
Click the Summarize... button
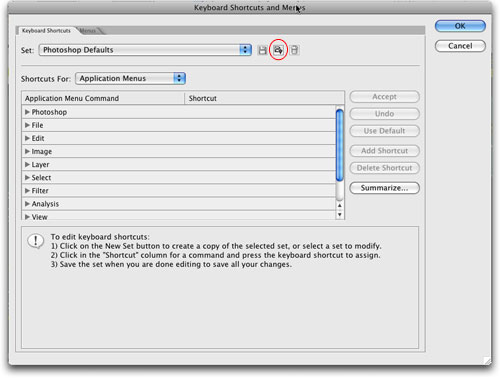(x=384, y=188)
